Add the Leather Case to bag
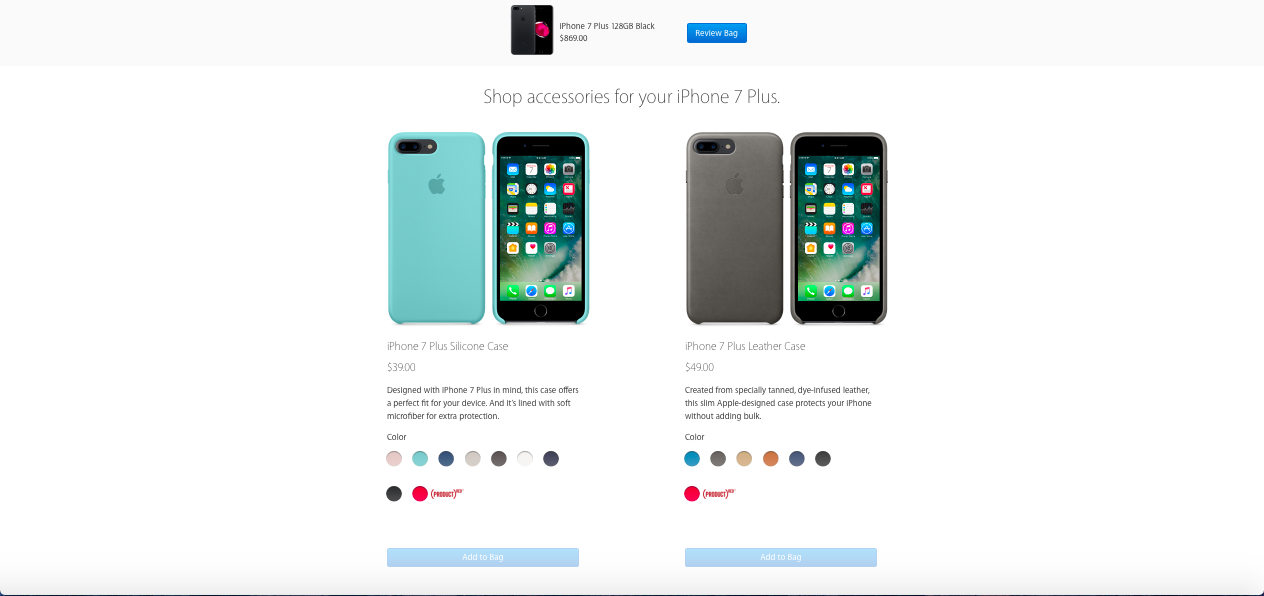 781,557
